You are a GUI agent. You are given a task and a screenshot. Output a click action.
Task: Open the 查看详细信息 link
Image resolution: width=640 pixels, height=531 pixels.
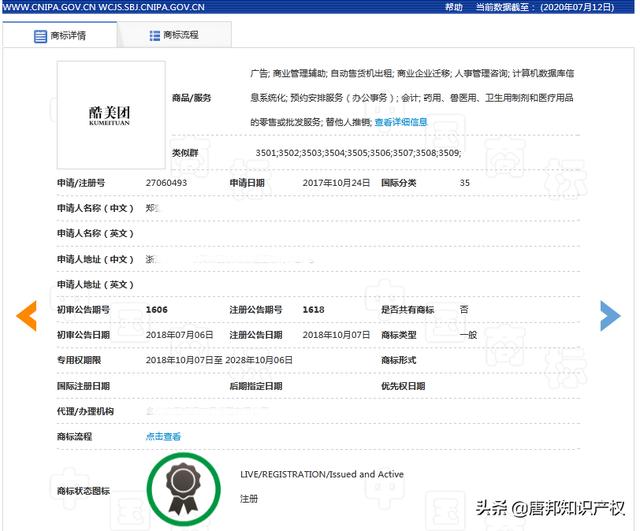click(x=401, y=122)
